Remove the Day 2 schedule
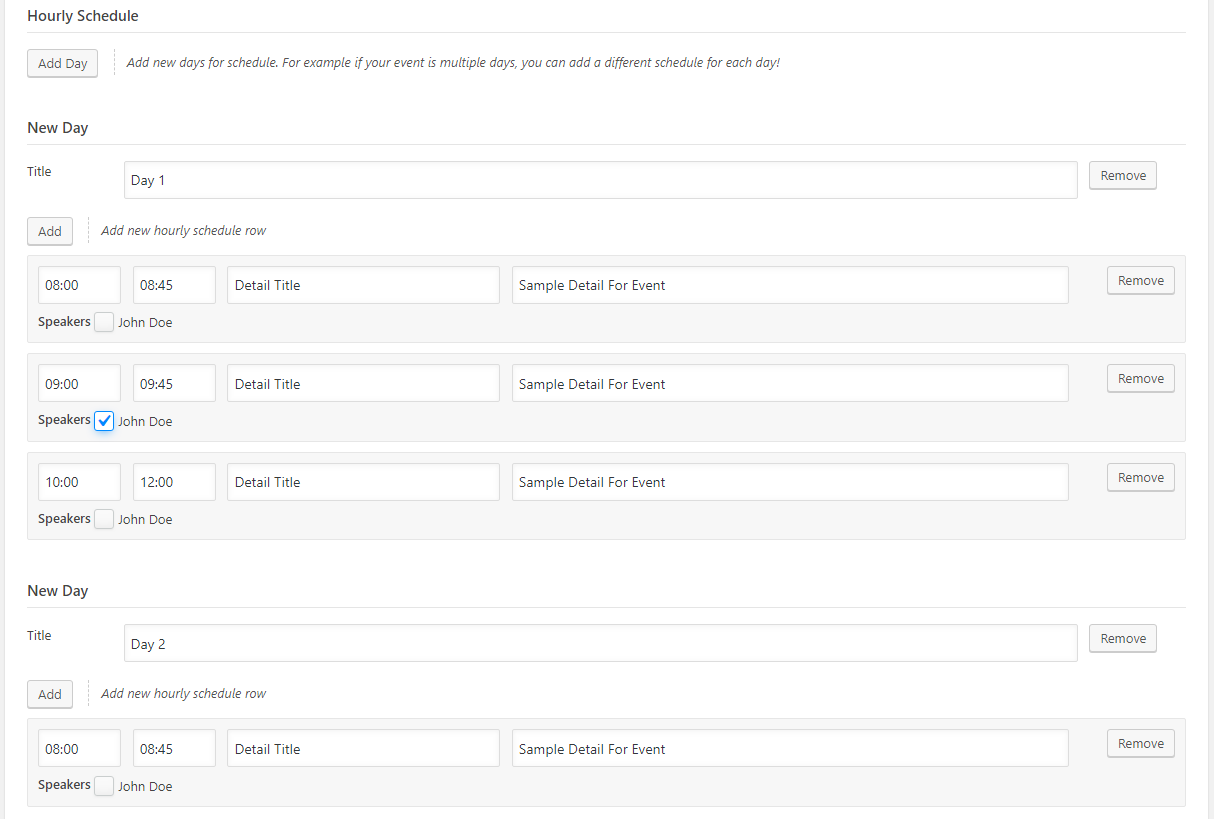1214x819 pixels. coord(1122,638)
